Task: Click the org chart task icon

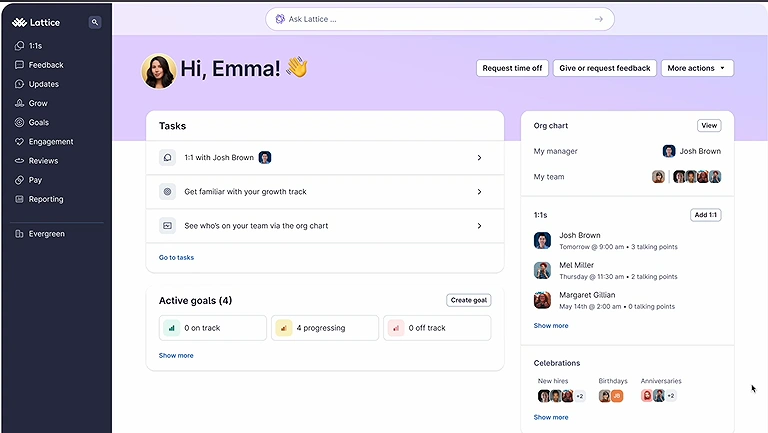Action: (x=168, y=226)
